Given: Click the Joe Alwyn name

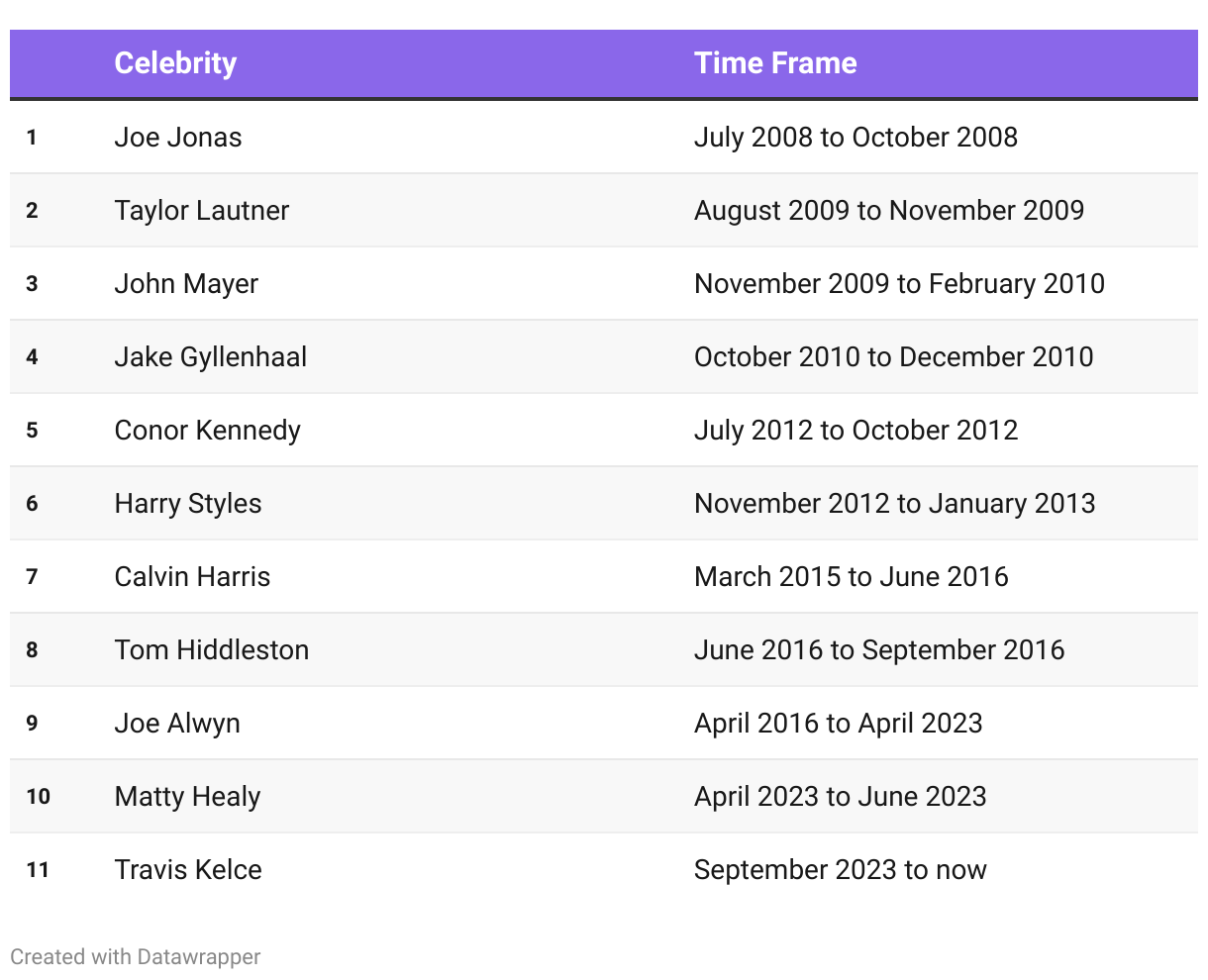Looking at the screenshot, I should (177, 724).
